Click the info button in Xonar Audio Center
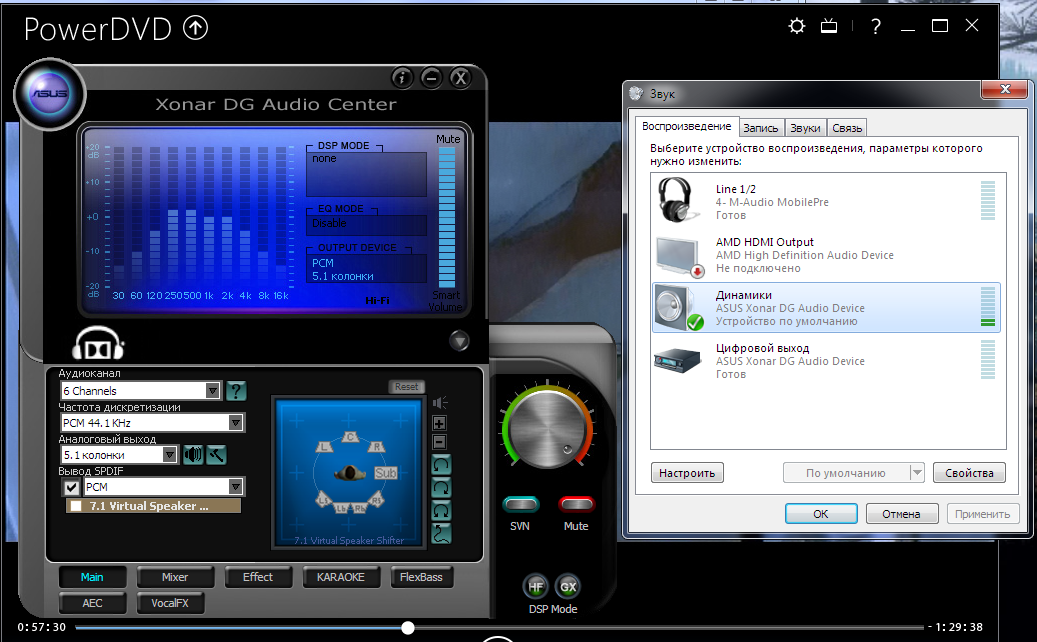The width and height of the screenshot is (1037, 642). 402,77
